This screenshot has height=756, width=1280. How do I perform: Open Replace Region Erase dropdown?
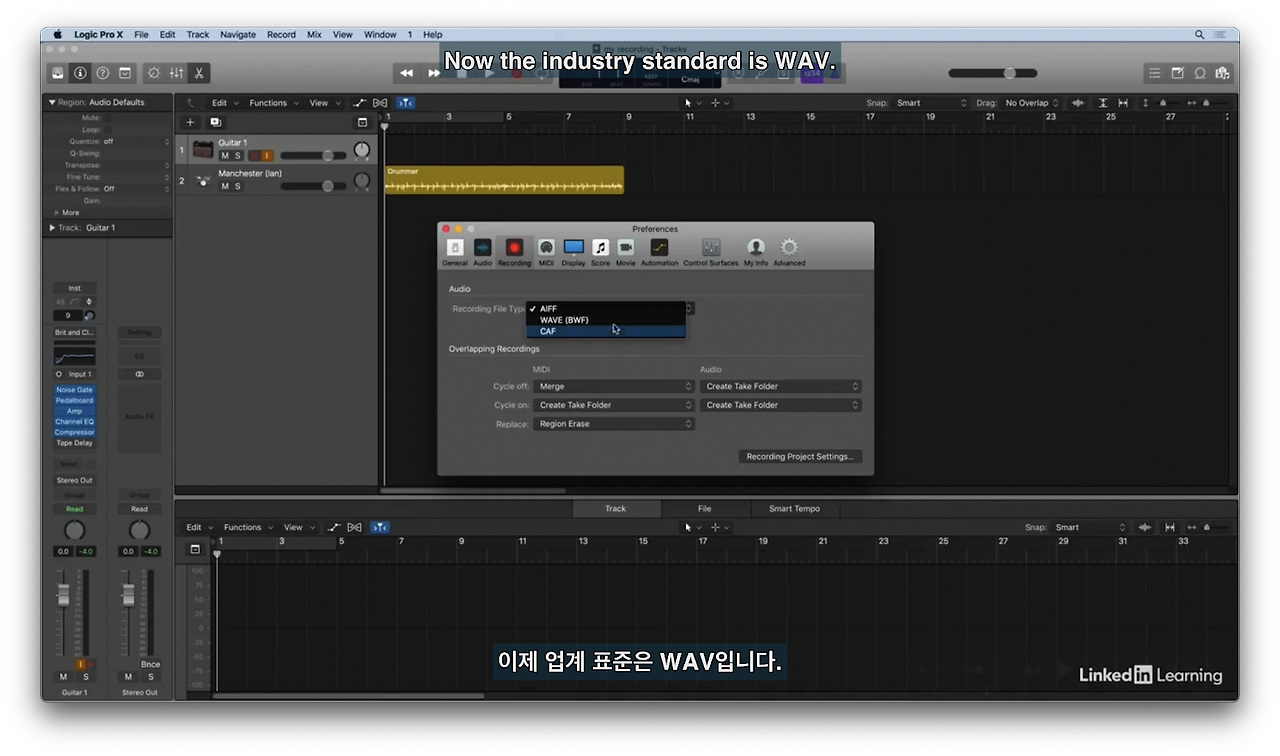pos(614,424)
